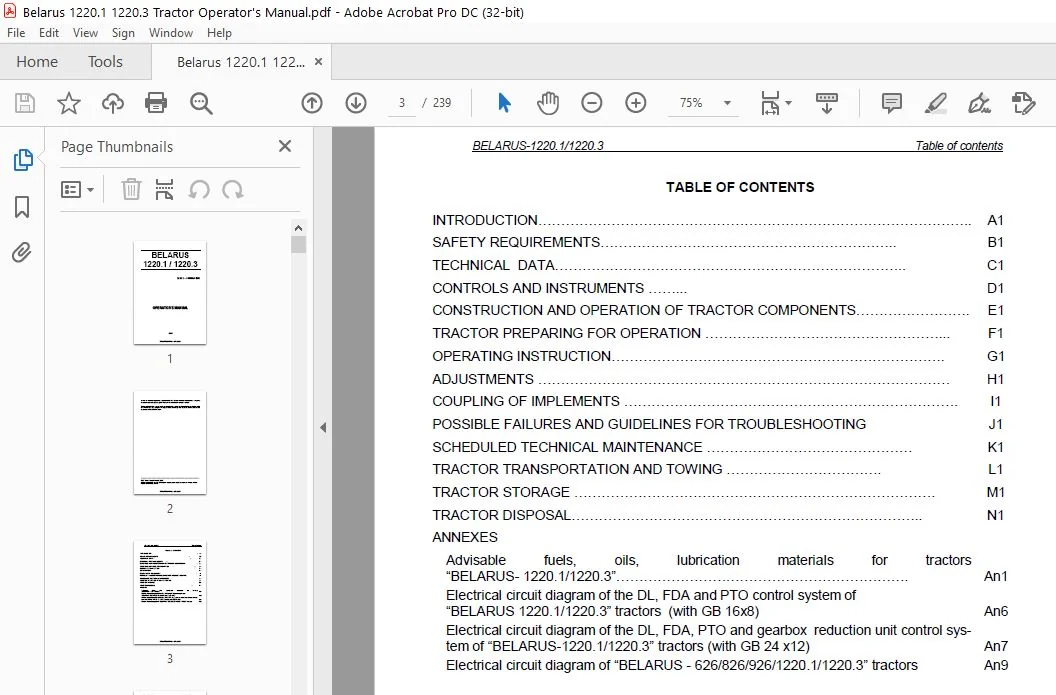Click the page number input field
The width and height of the screenshot is (1056, 695).
pyautogui.click(x=402, y=103)
